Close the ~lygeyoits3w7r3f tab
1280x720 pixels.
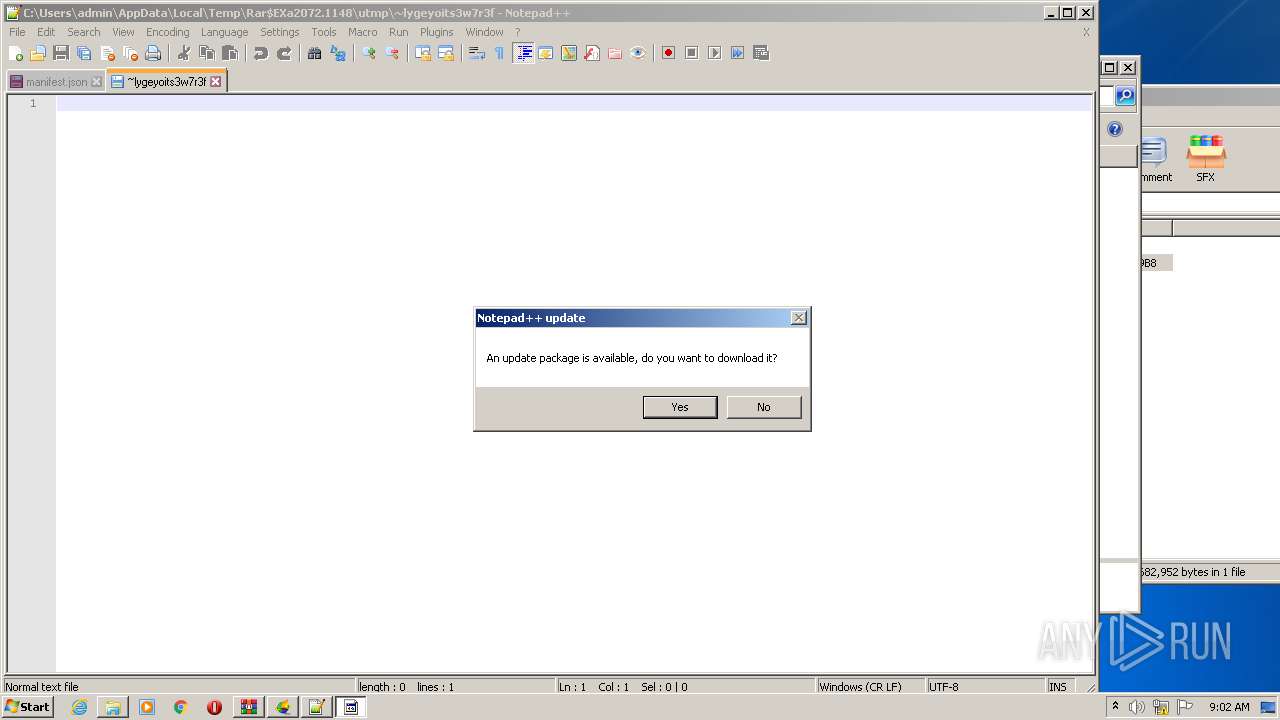click(x=215, y=82)
